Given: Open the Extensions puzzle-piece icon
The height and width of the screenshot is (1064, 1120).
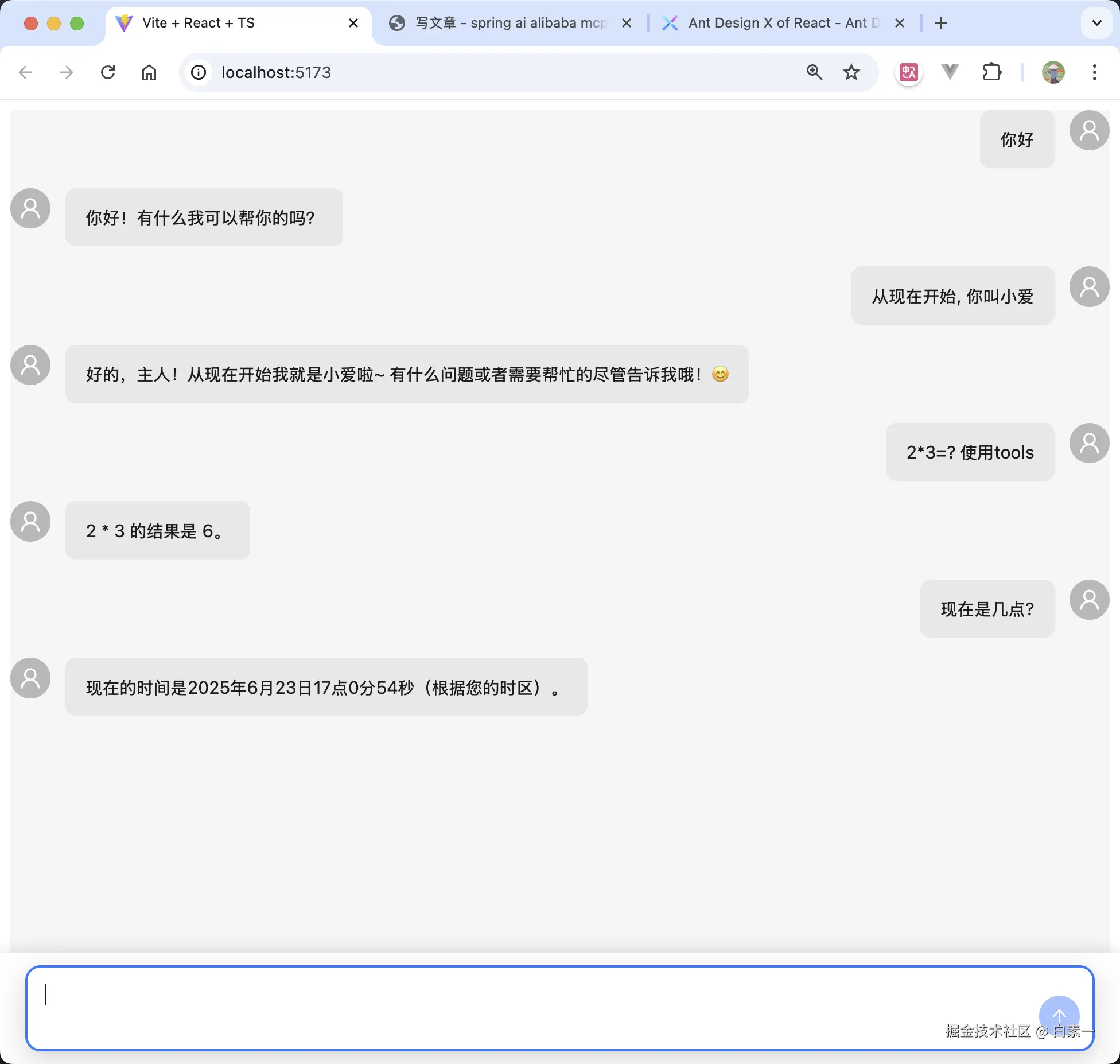Looking at the screenshot, I should pyautogui.click(x=992, y=72).
